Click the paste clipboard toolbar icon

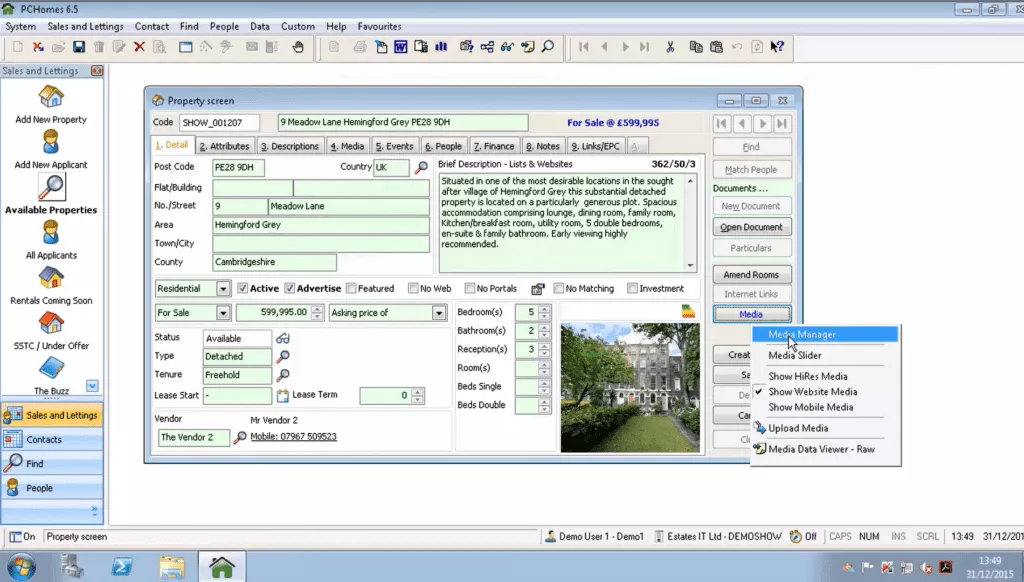pos(716,47)
